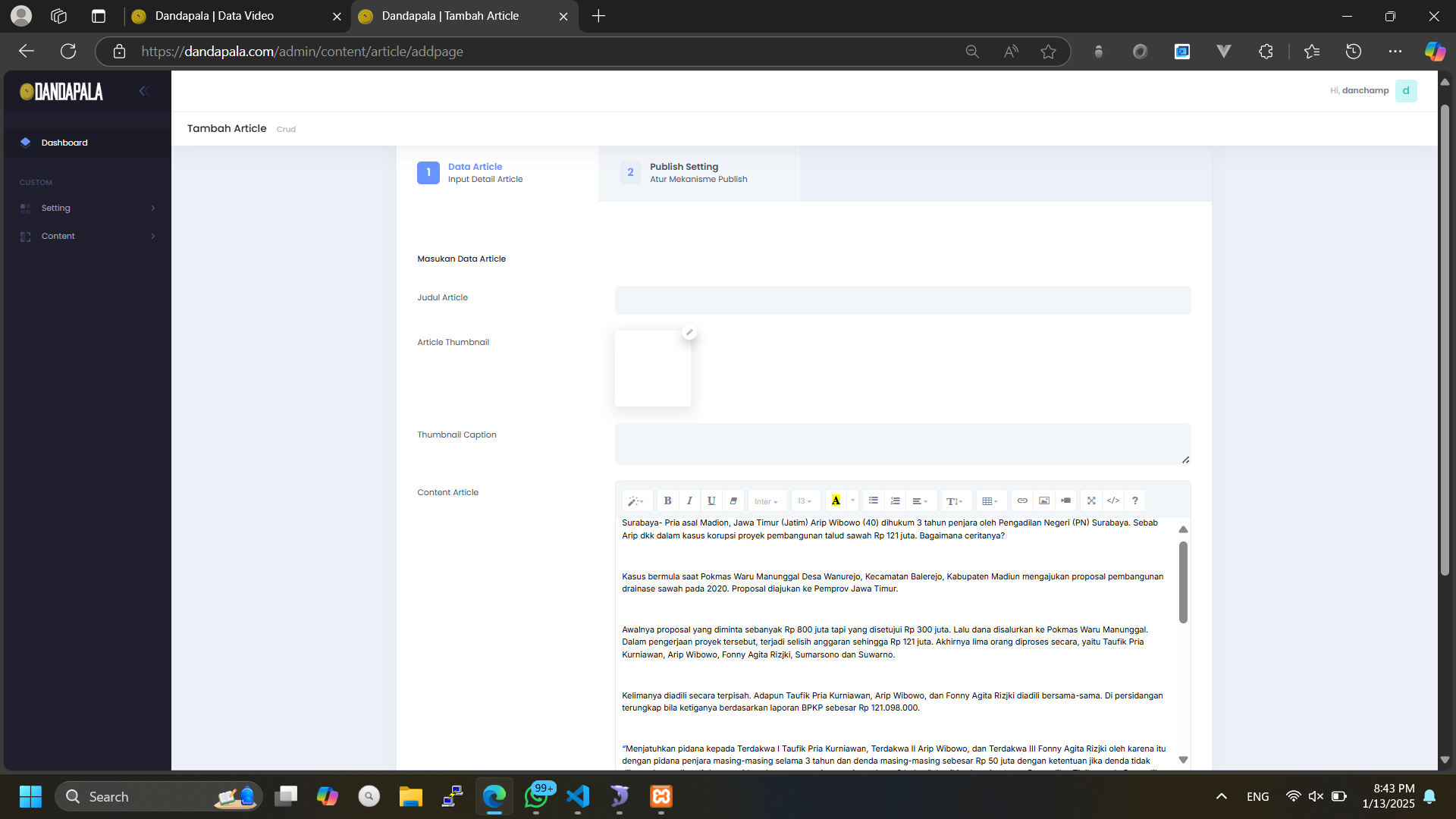Screen dimensions: 1456x819
Task: Open XAMPP from the taskbar
Action: point(661,797)
